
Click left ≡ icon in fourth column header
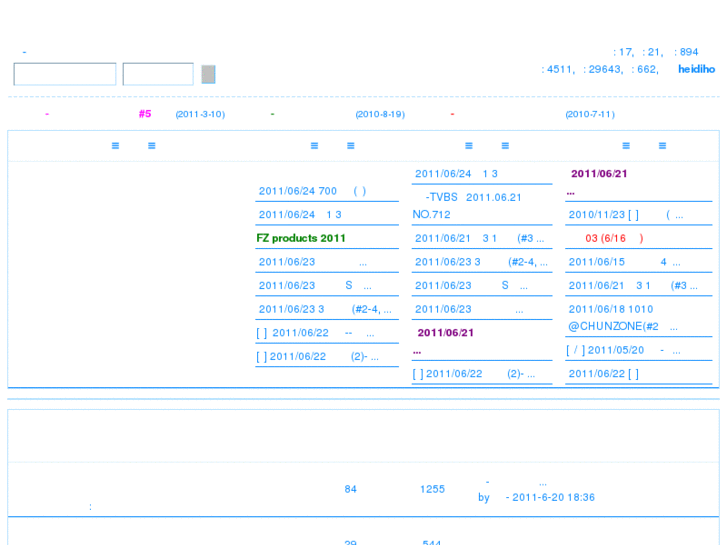626,146
